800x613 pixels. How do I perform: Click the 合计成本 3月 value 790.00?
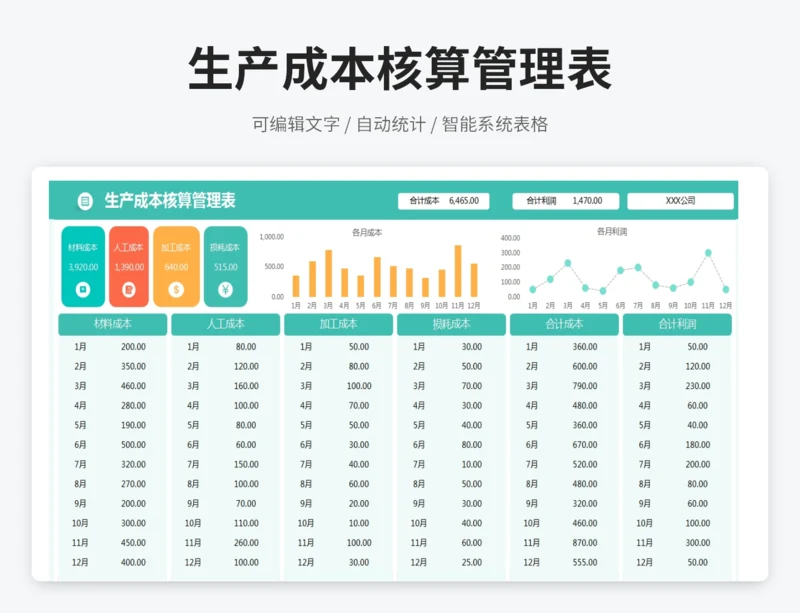pos(585,386)
